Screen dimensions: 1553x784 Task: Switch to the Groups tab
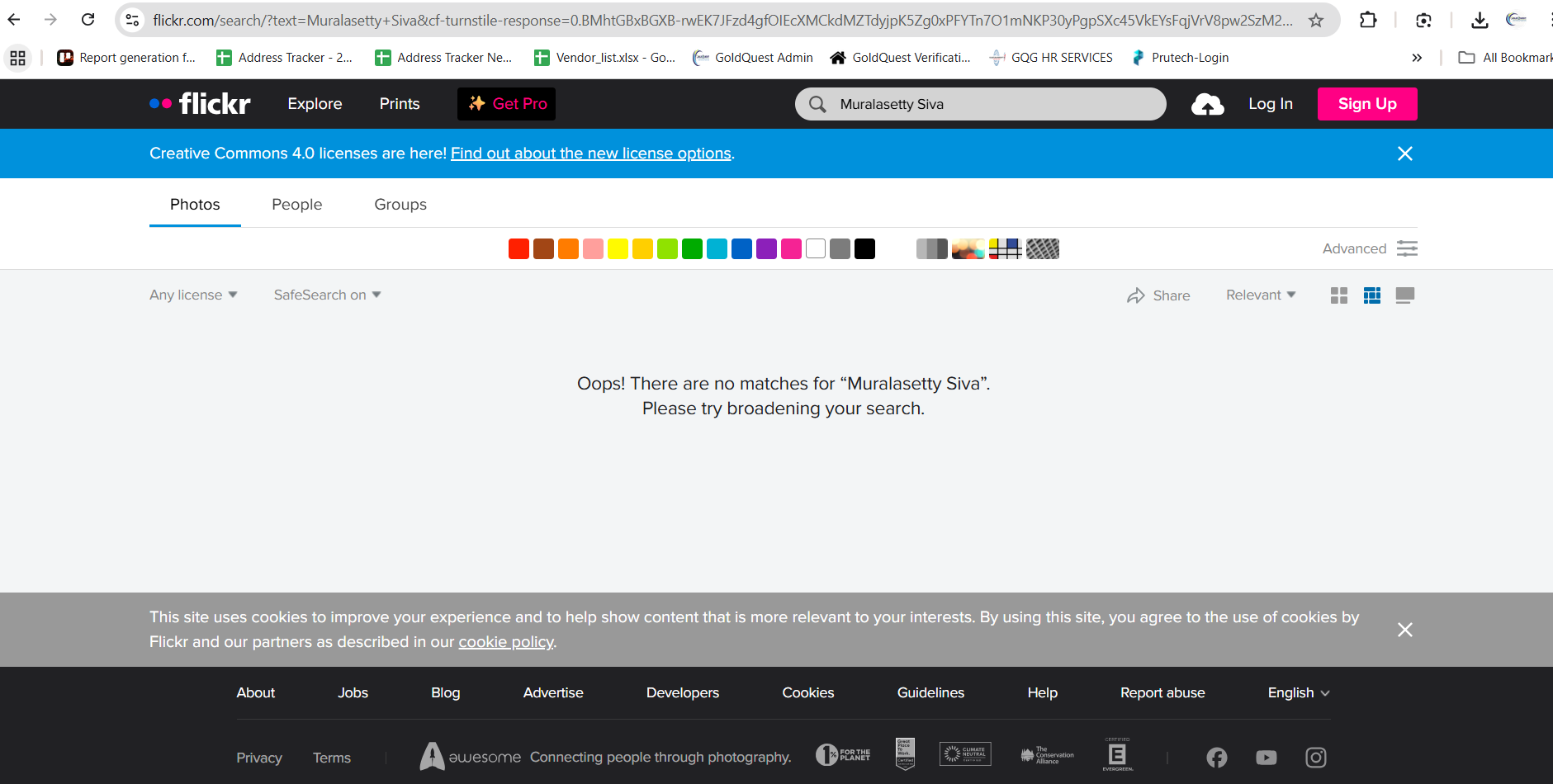[x=400, y=205]
